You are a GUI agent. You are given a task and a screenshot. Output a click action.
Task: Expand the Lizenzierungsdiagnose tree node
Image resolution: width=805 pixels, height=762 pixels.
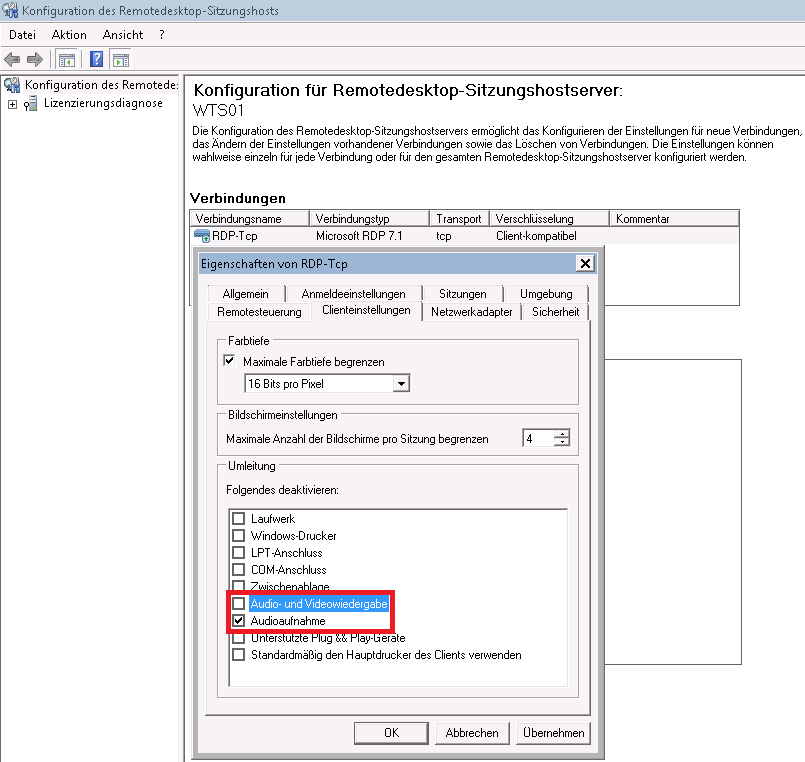coord(12,104)
